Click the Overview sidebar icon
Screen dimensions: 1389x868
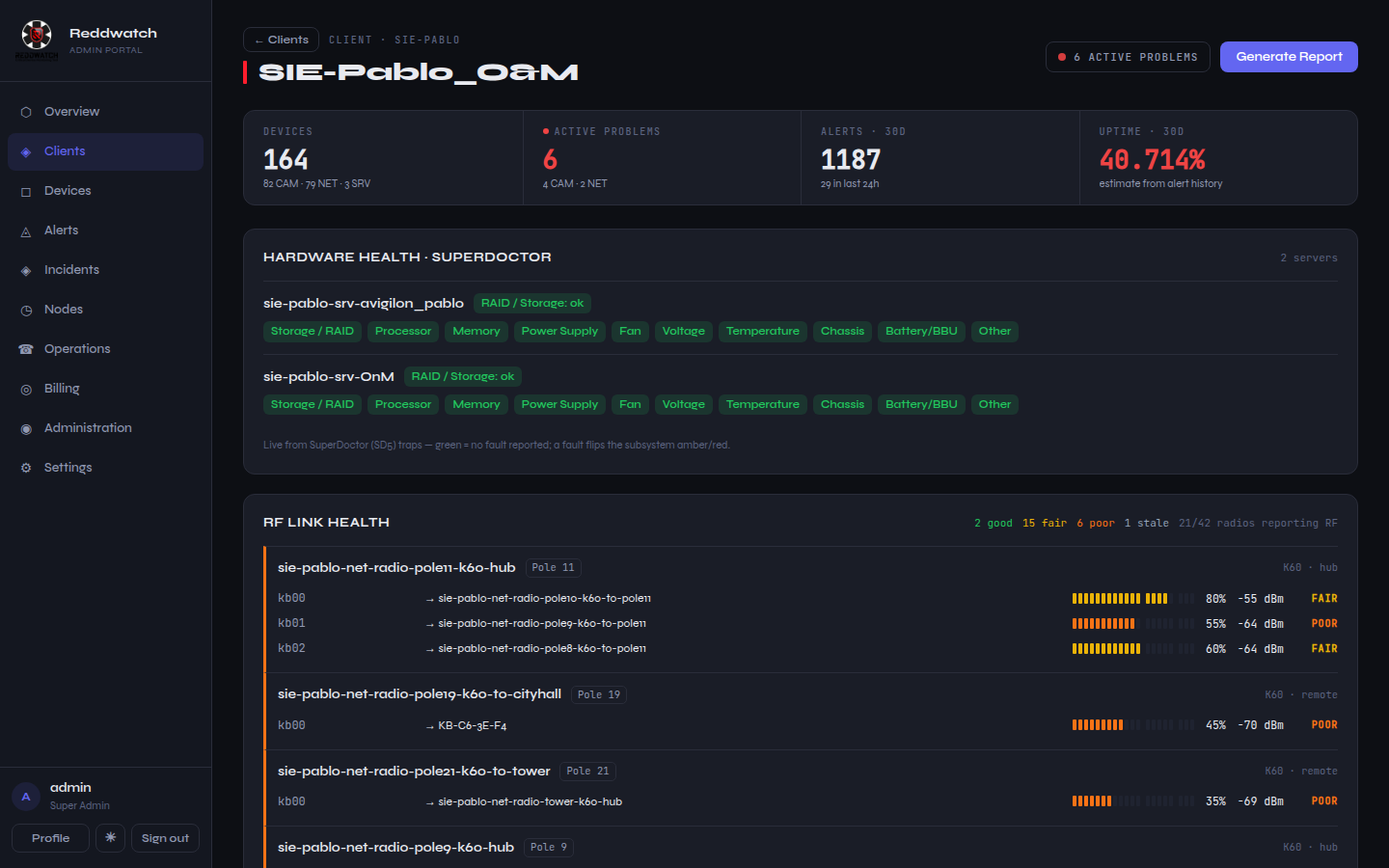[26, 112]
